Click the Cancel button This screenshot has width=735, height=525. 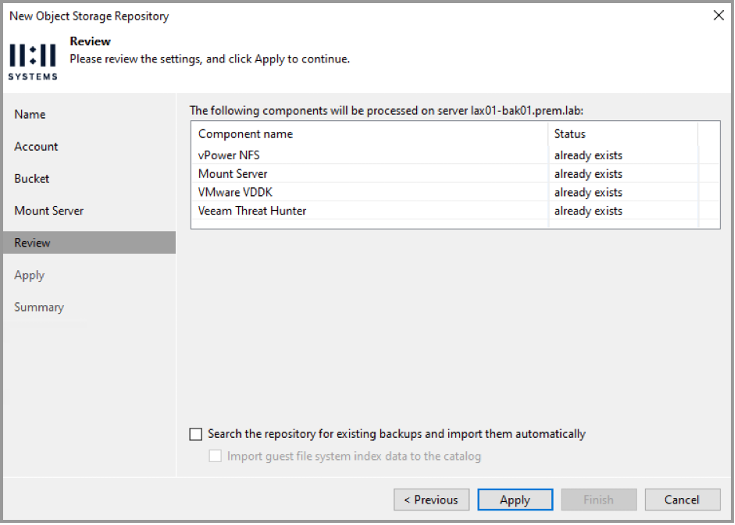682,500
